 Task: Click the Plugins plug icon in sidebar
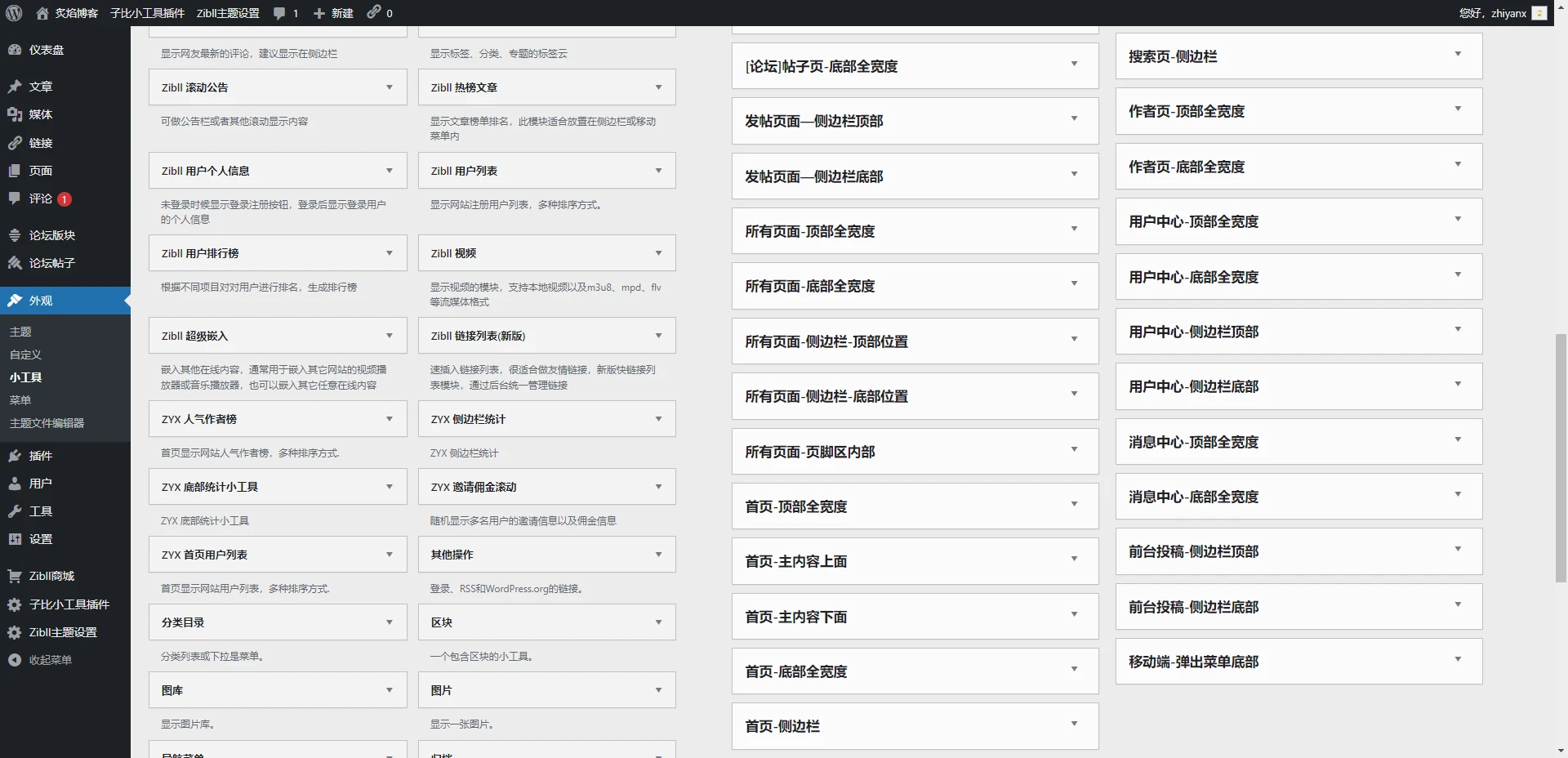15,456
